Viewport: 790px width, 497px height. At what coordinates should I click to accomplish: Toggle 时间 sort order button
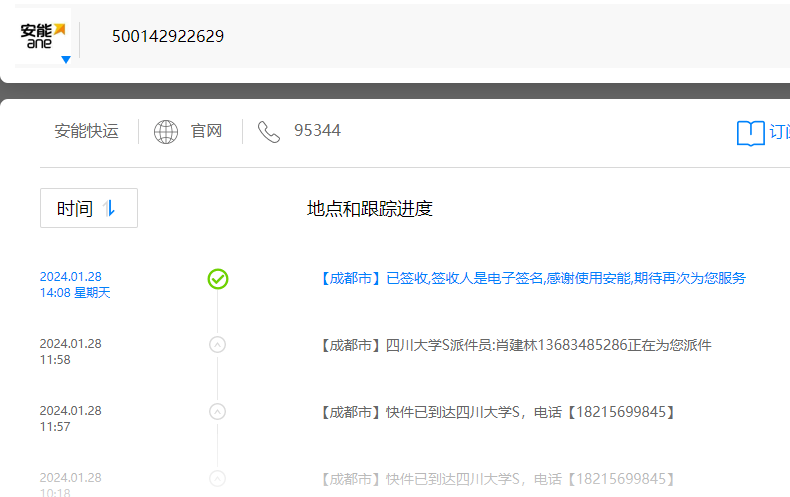pyautogui.click(x=89, y=208)
